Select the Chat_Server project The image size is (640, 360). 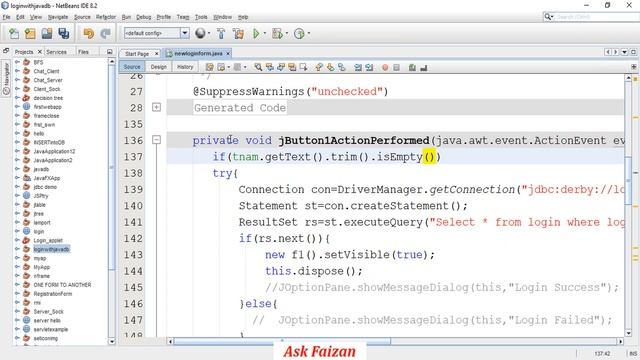click(x=48, y=80)
